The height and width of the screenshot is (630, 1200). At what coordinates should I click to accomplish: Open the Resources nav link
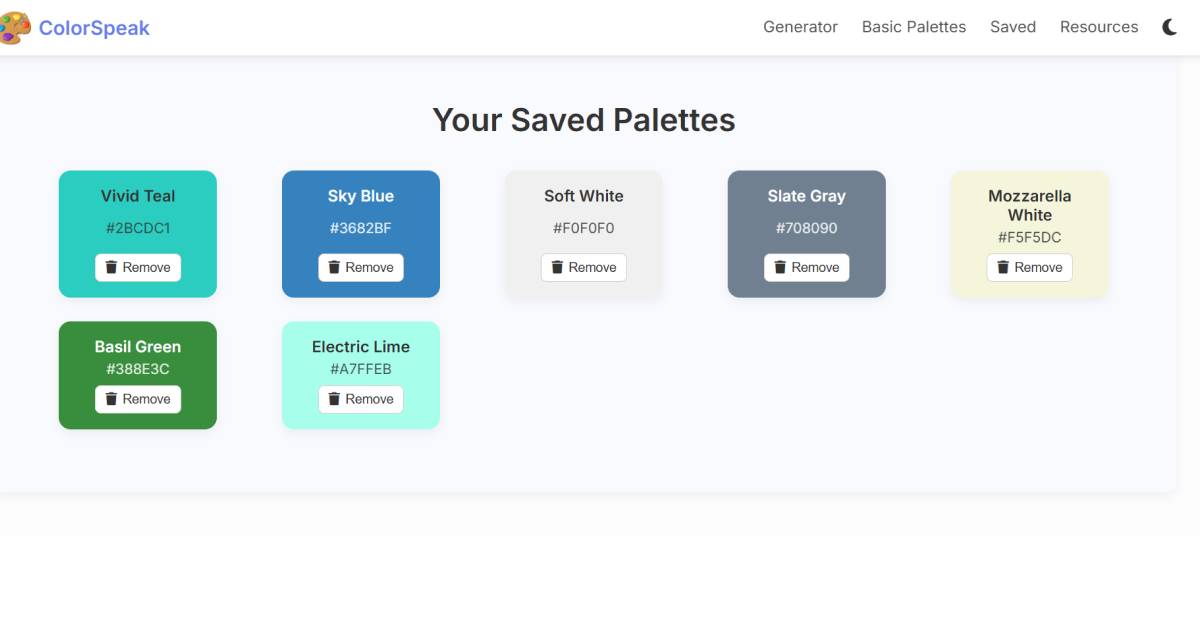(1098, 27)
